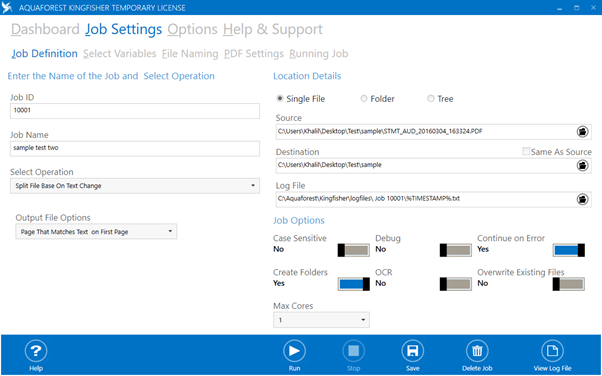Click the Help question mark icon

pyautogui.click(x=36, y=351)
